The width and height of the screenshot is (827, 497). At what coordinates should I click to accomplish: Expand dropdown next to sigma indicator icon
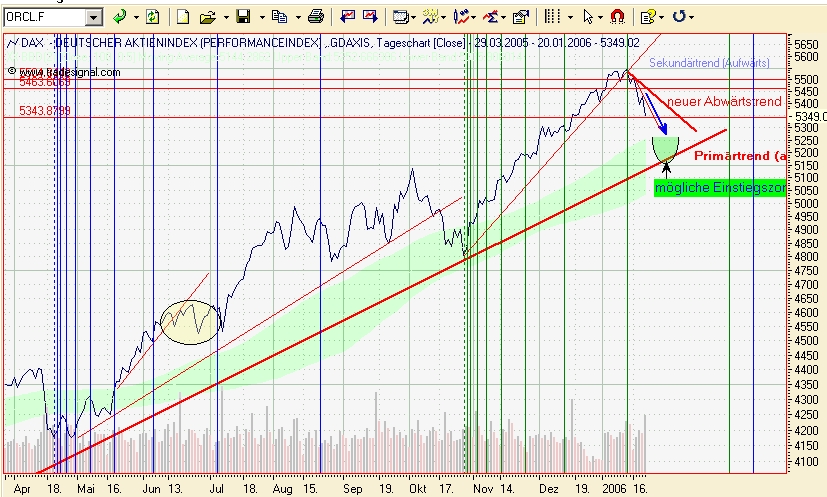tap(504, 17)
